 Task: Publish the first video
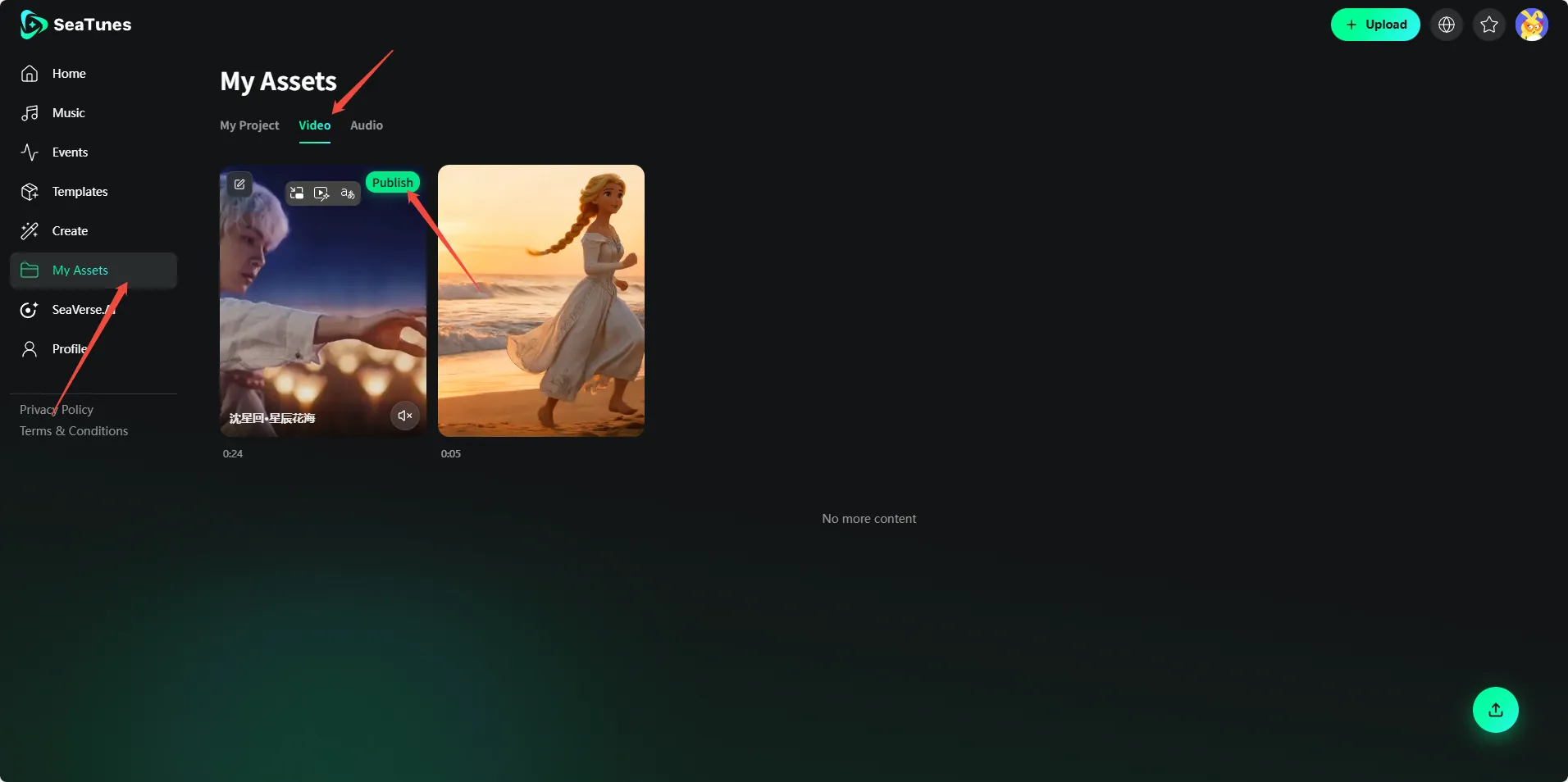[x=392, y=182]
